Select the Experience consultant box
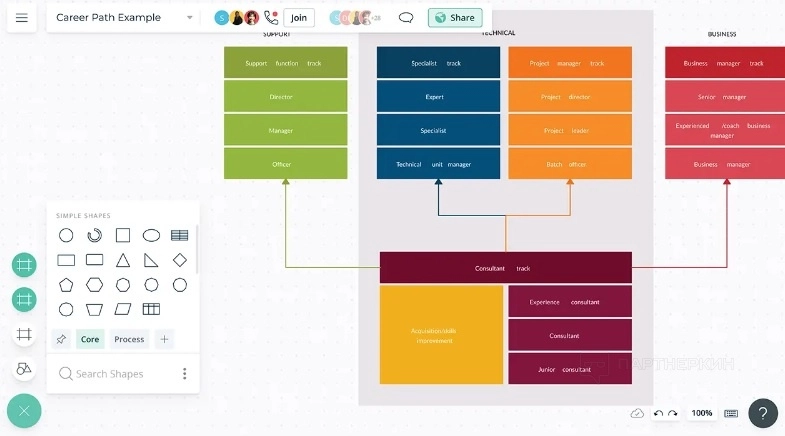 coord(570,301)
